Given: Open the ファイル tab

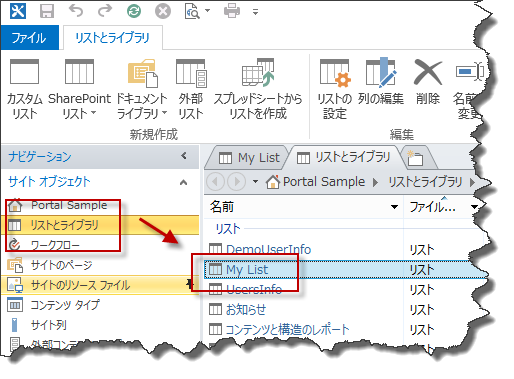Looking at the screenshot, I should pyautogui.click(x=29, y=38).
